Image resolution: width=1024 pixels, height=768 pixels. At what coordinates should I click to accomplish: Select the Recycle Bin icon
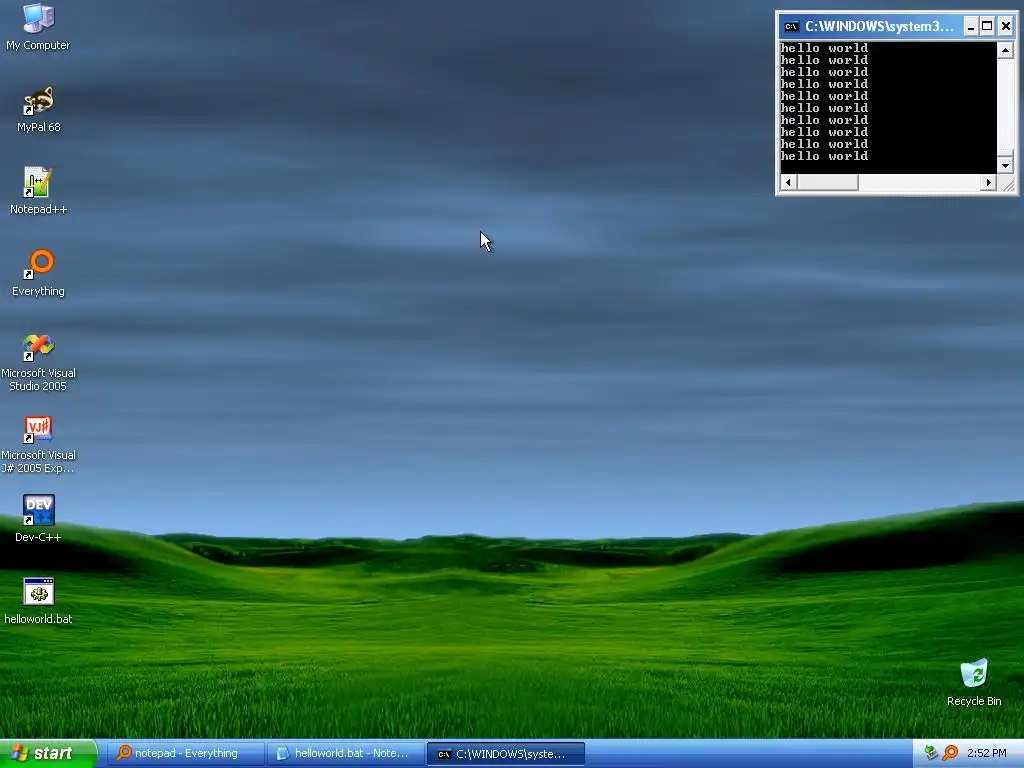pyautogui.click(x=974, y=683)
